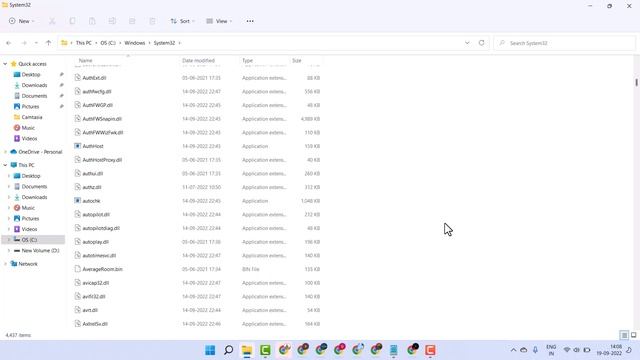Expand OS (C:) node arrow in sidebar

[9, 240]
